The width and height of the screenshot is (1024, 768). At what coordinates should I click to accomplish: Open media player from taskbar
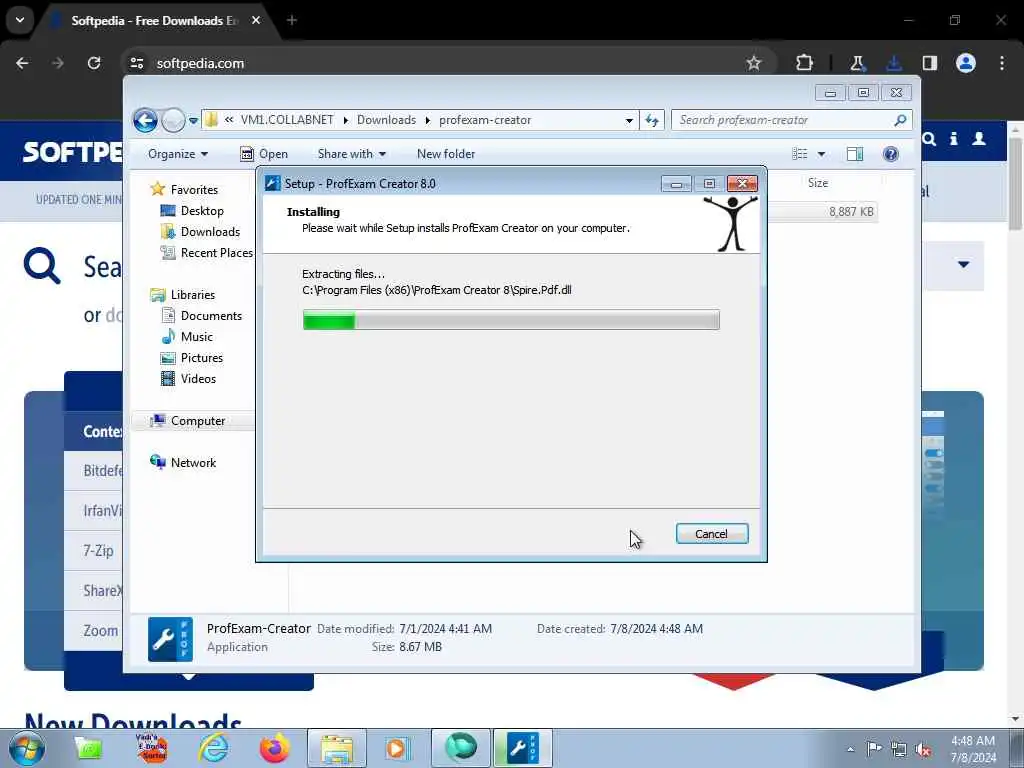tap(398, 748)
